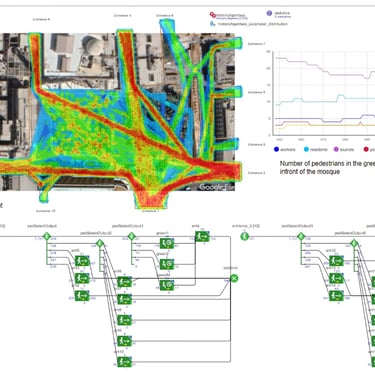Select the lowest pedGoTo block under ent5
This screenshot has width=375, height=375.
[82, 296]
